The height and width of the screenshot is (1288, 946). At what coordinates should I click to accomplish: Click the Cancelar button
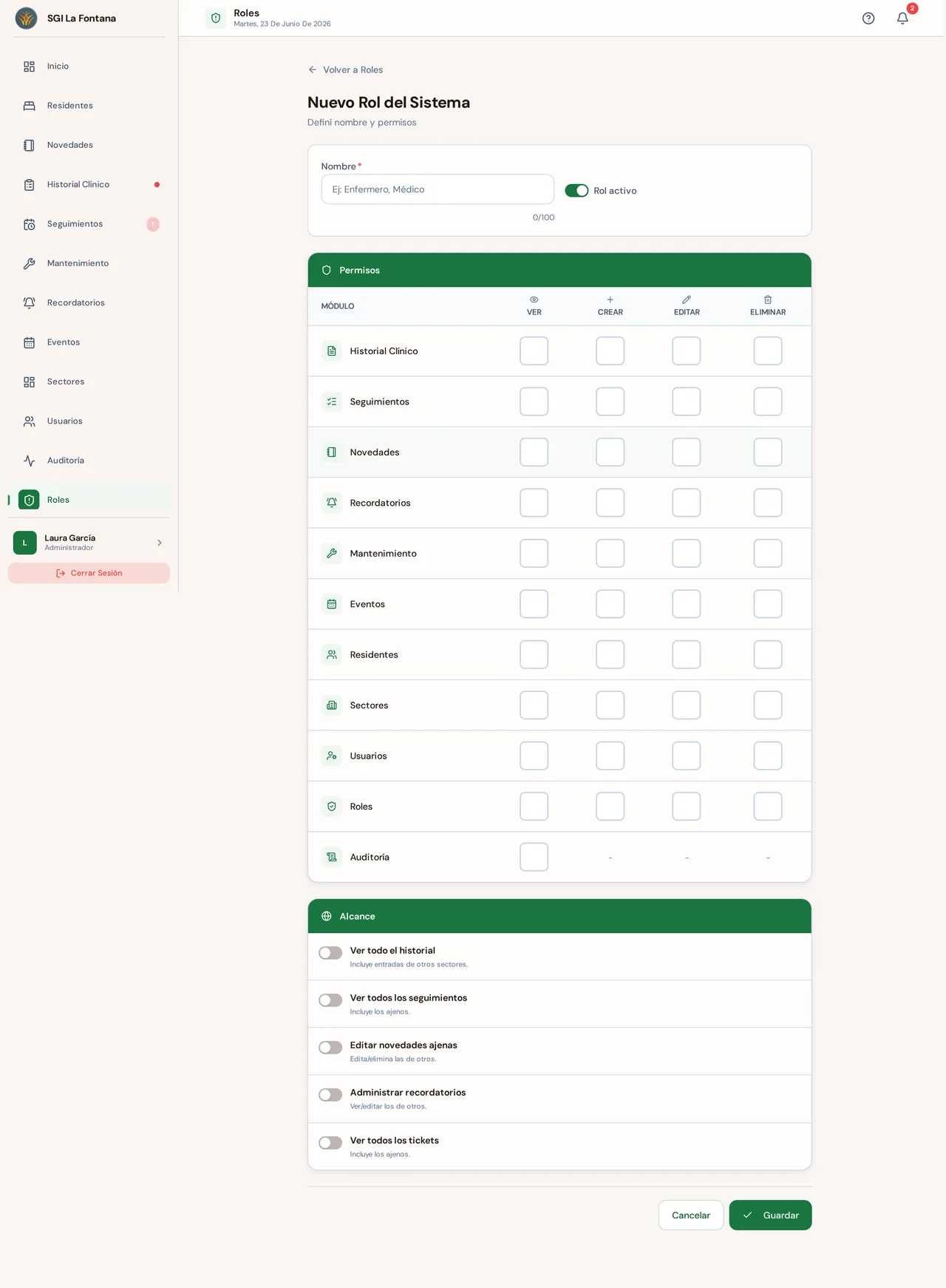click(x=691, y=1216)
